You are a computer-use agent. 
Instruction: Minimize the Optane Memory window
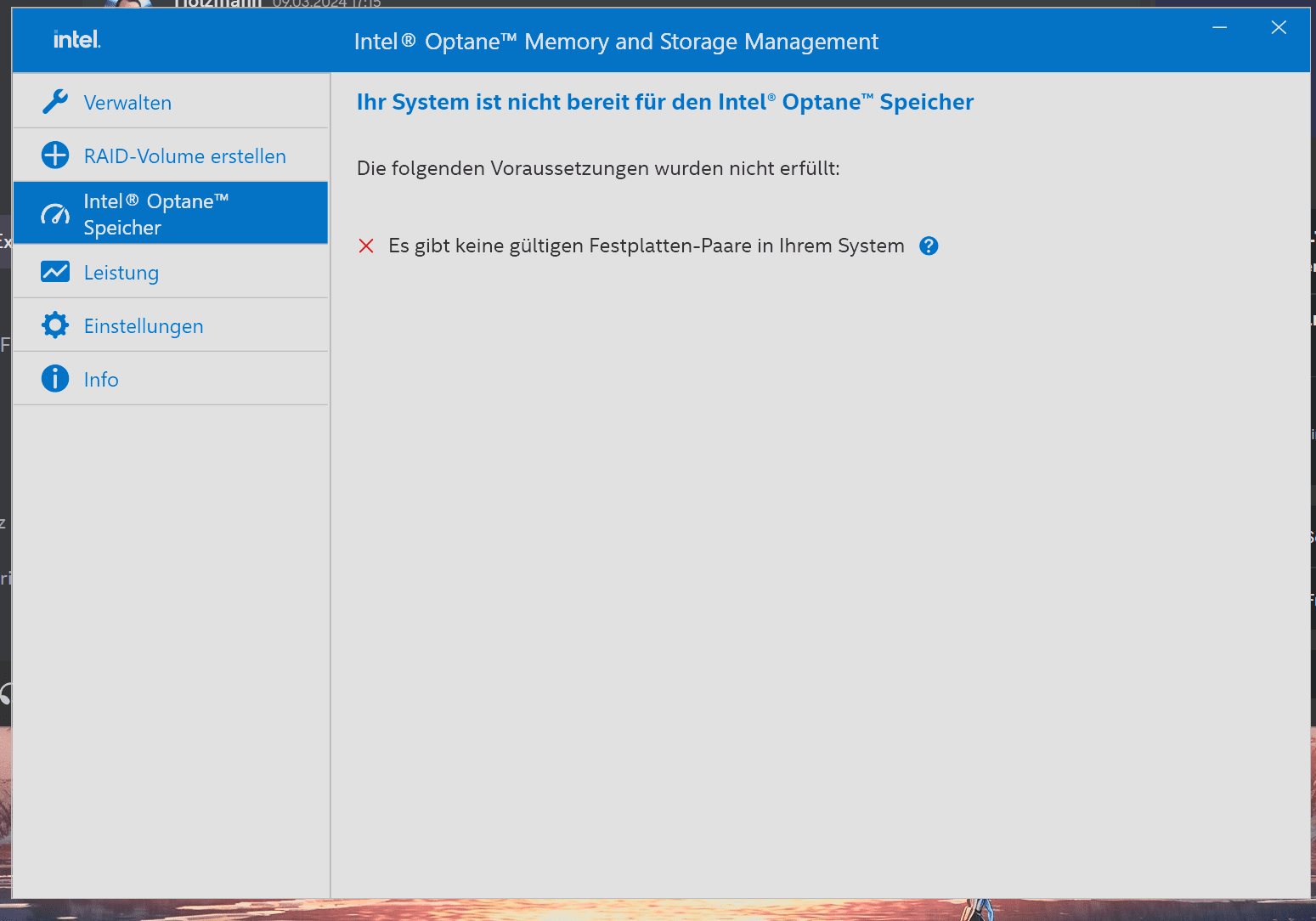[1219, 28]
